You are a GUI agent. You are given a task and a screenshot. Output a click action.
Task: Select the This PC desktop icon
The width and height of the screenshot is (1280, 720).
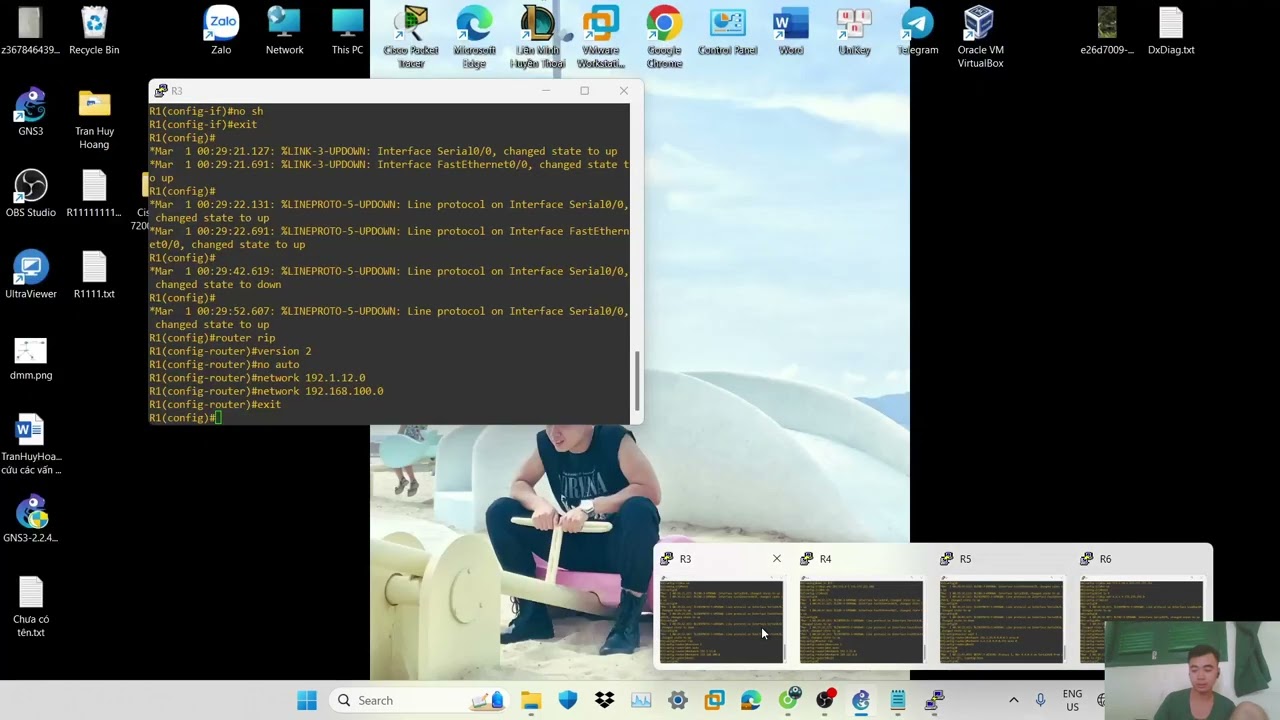(x=347, y=31)
